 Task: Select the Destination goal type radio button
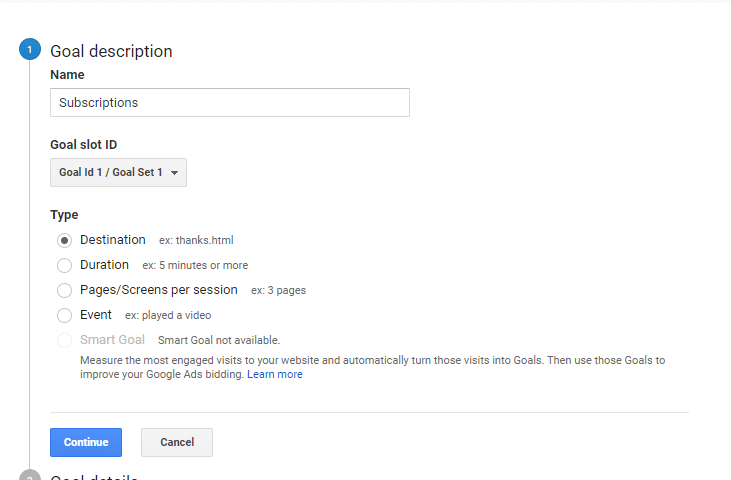[64, 240]
